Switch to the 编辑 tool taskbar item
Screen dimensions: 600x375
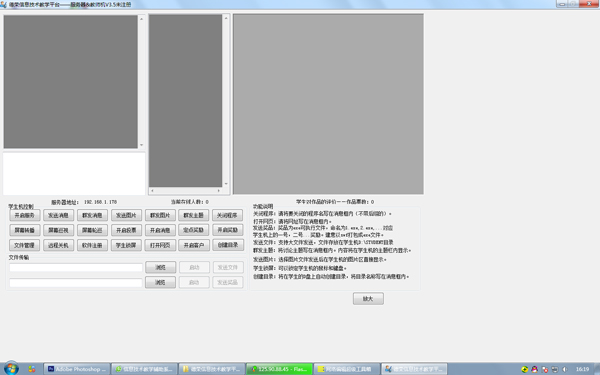tap(347, 369)
